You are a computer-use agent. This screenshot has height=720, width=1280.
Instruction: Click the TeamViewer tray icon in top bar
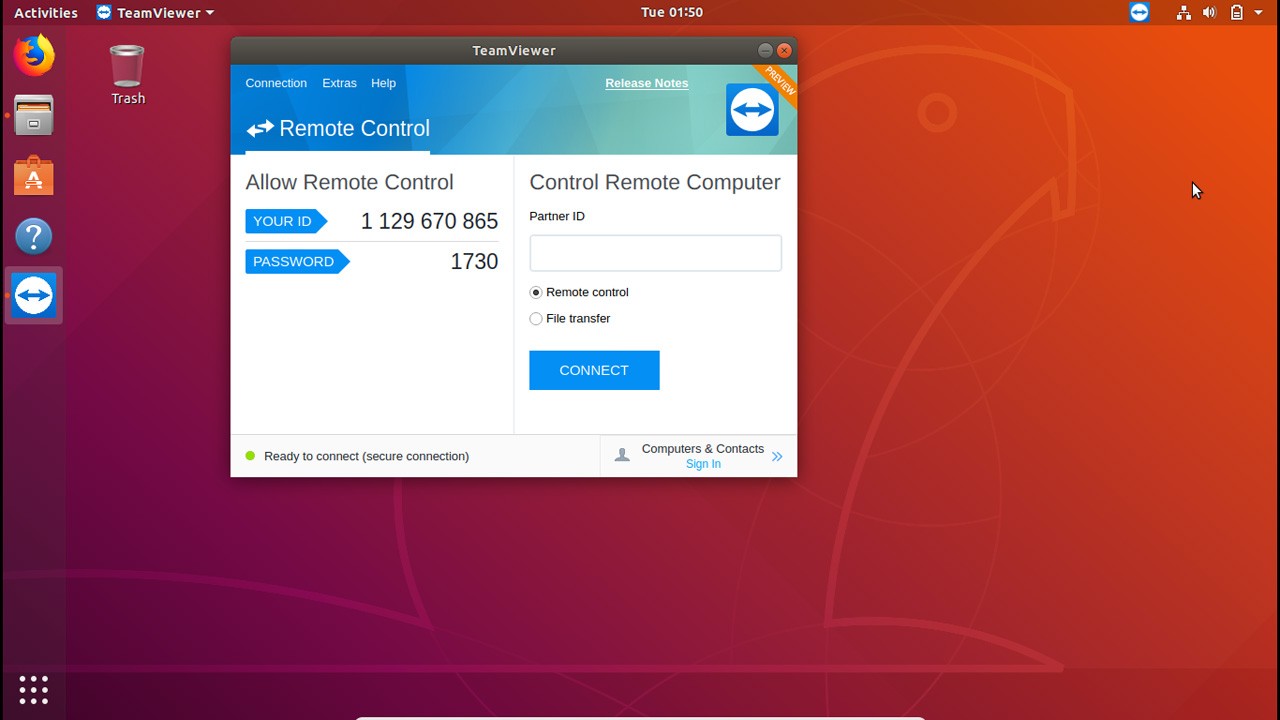click(x=1139, y=12)
